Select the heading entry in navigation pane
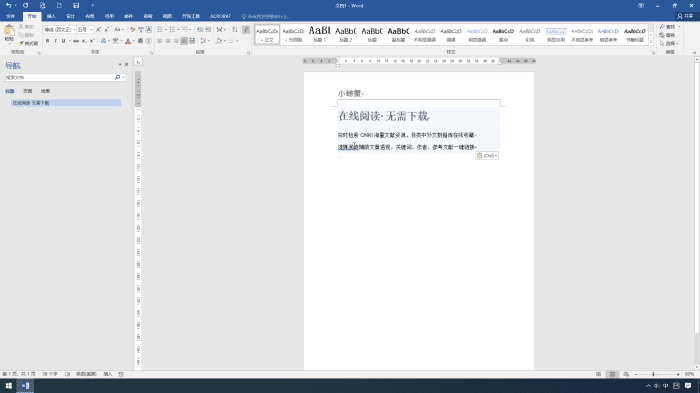This screenshot has height=393, width=700. 66,103
